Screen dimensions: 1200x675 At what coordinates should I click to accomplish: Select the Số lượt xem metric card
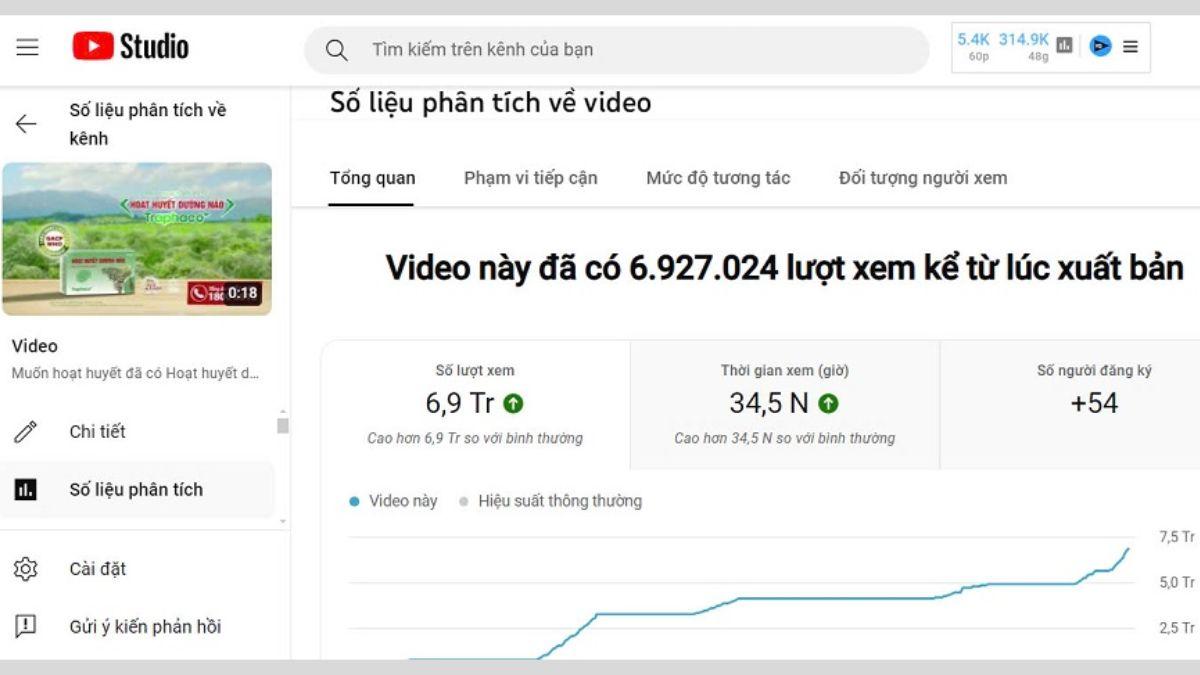[x=475, y=405]
